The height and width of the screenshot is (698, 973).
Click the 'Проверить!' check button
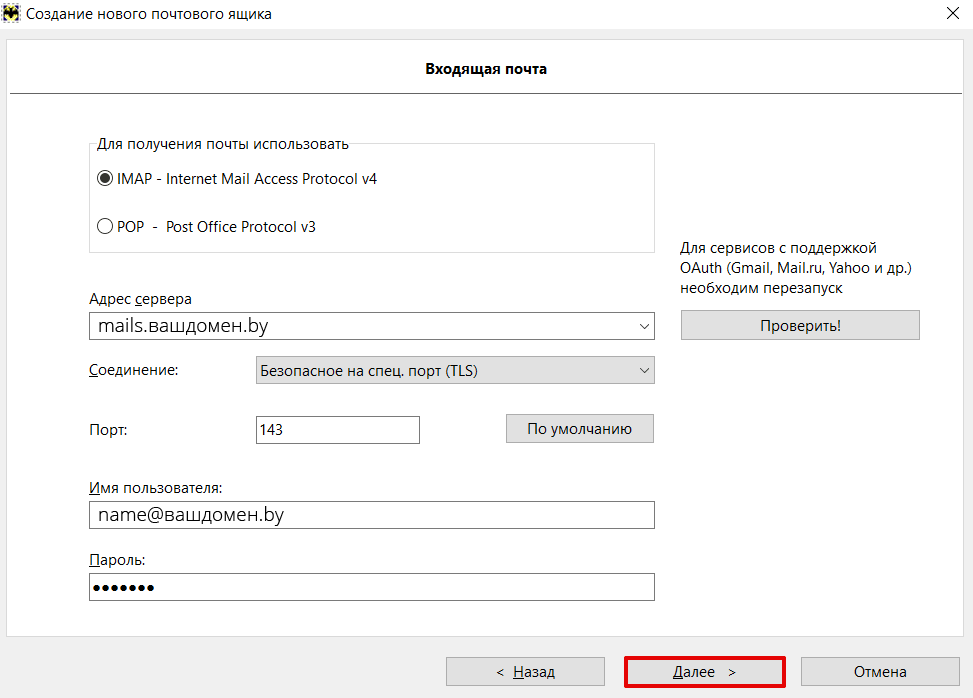coord(800,325)
